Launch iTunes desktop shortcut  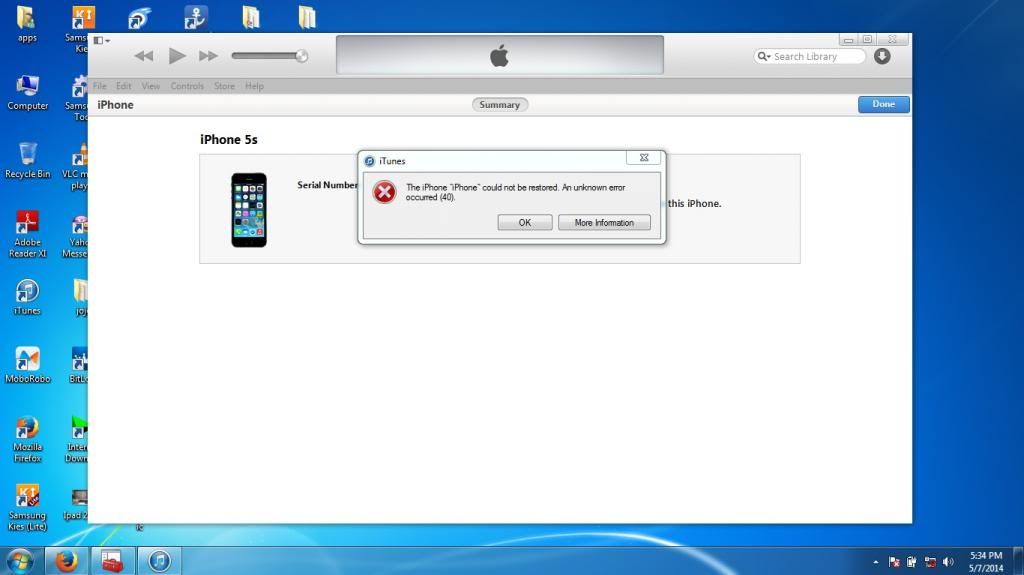click(x=27, y=297)
